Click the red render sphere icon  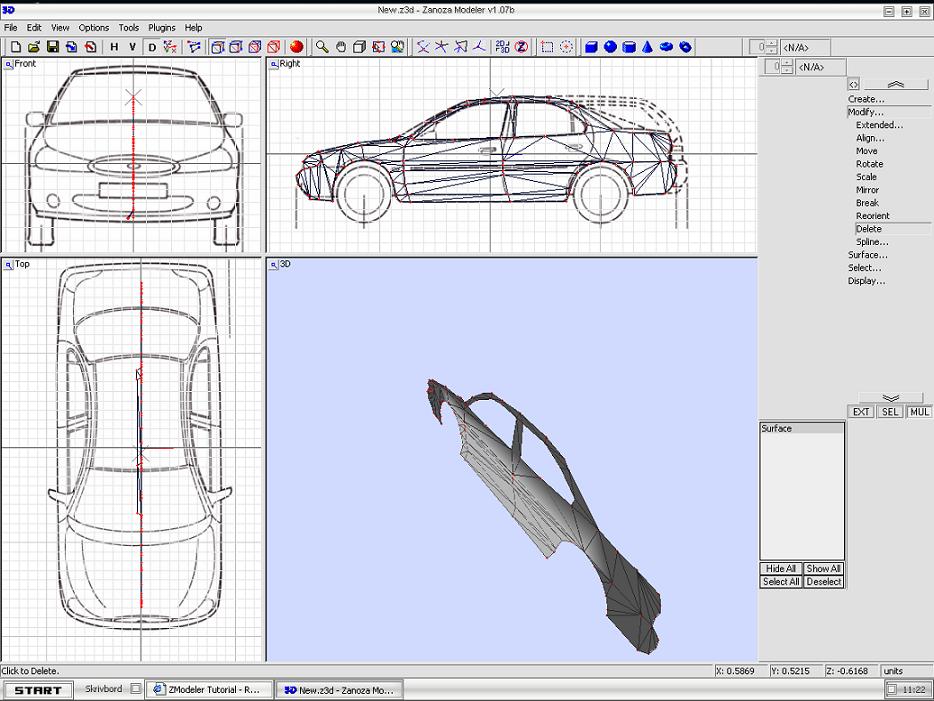point(296,47)
